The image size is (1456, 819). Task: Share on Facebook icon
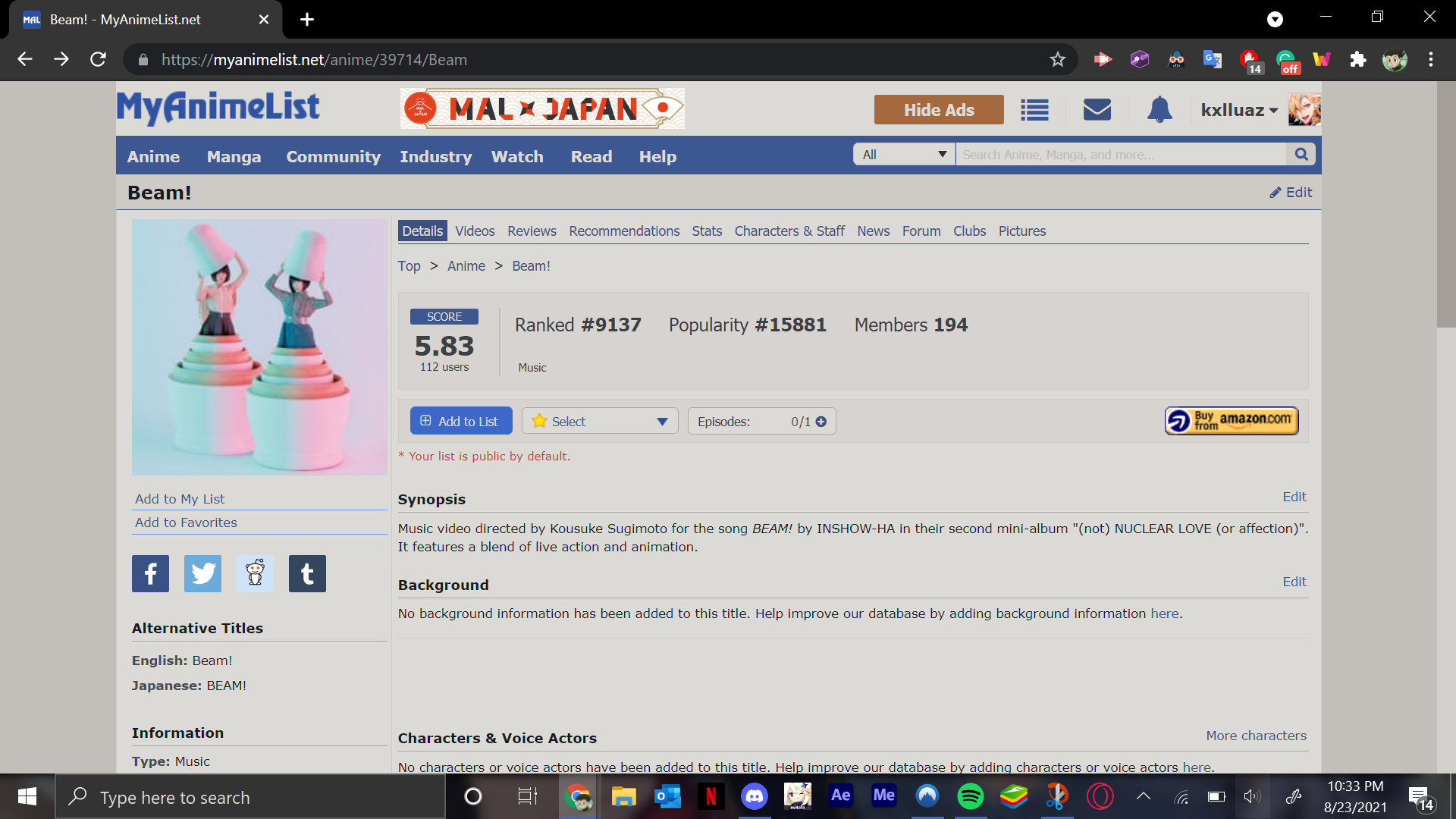click(150, 573)
